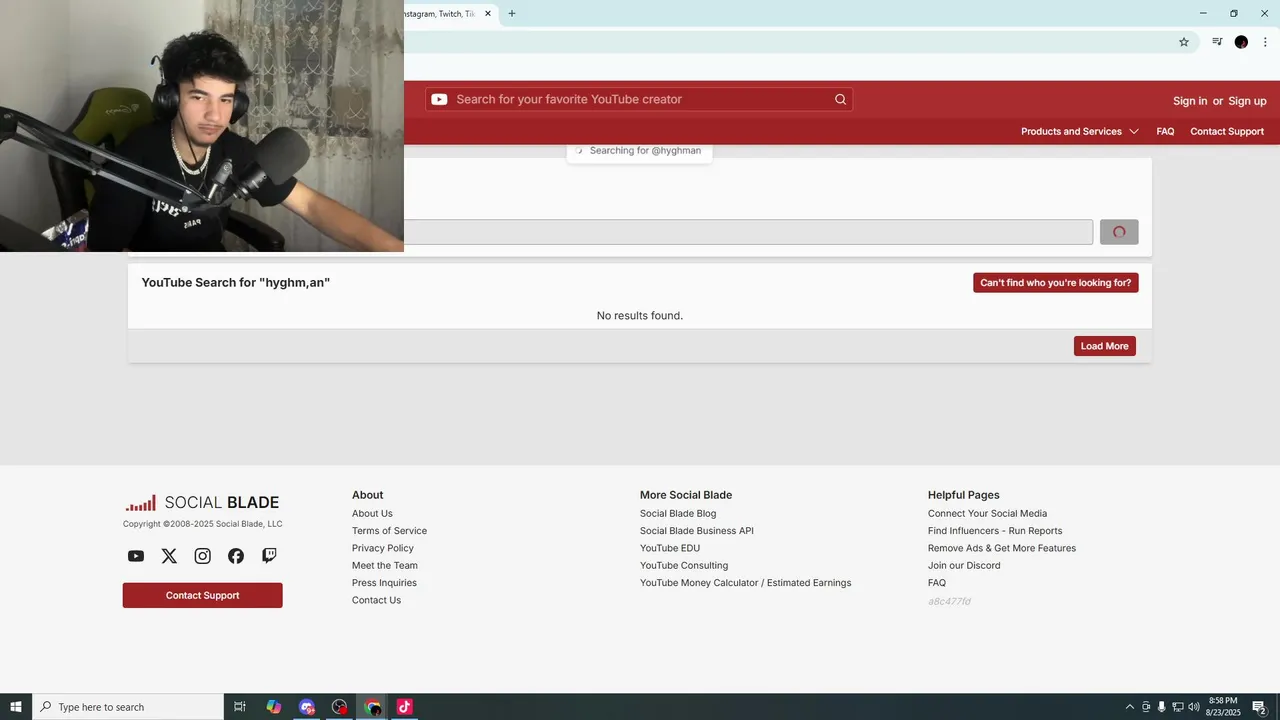Open Contact Support in top navigation
1280x720 pixels.
[1227, 131]
